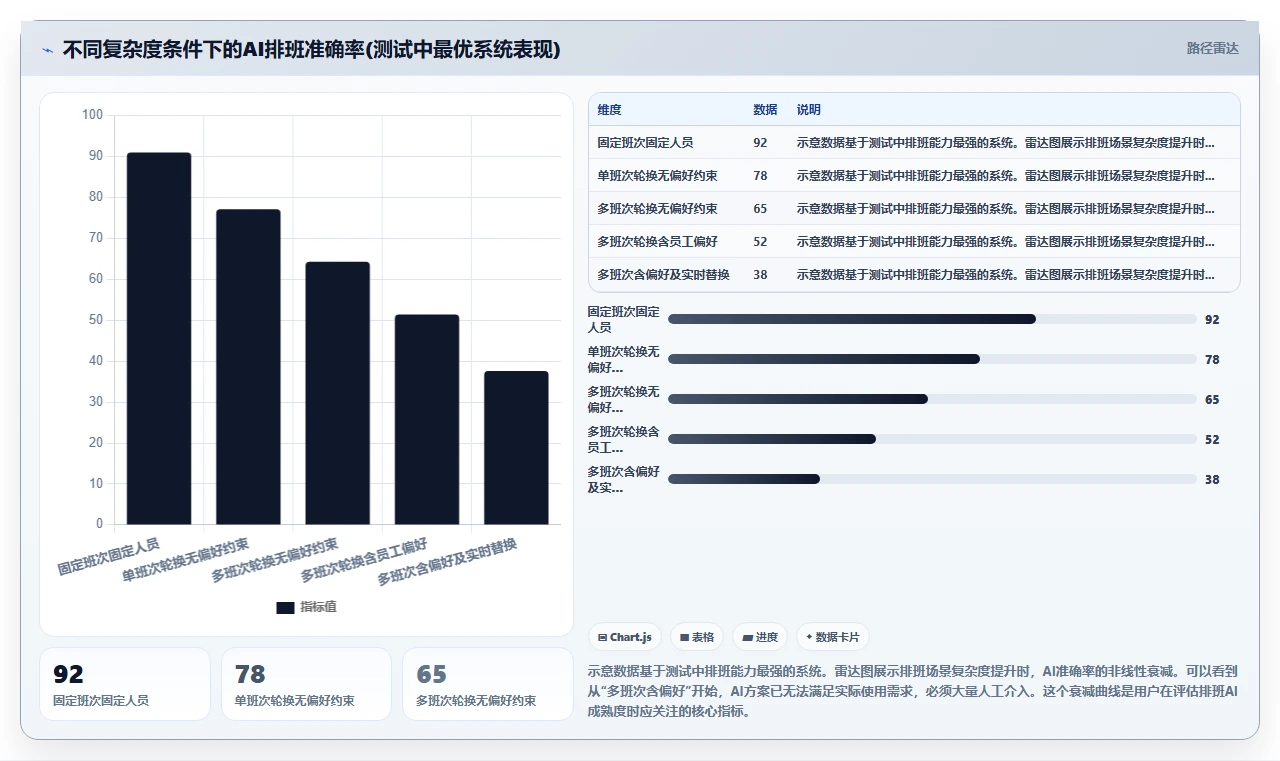Select table cell 多班次轮换无偏好约束
This screenshot has width=1280, height=761.
point(657,209)
